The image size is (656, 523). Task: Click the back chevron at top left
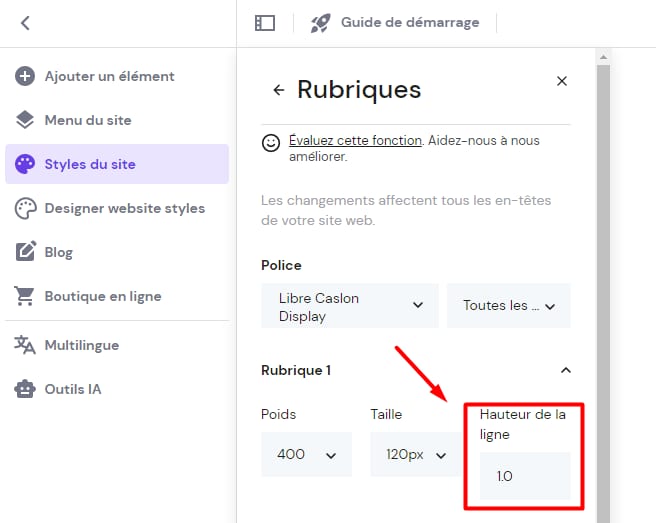[26, 23]
